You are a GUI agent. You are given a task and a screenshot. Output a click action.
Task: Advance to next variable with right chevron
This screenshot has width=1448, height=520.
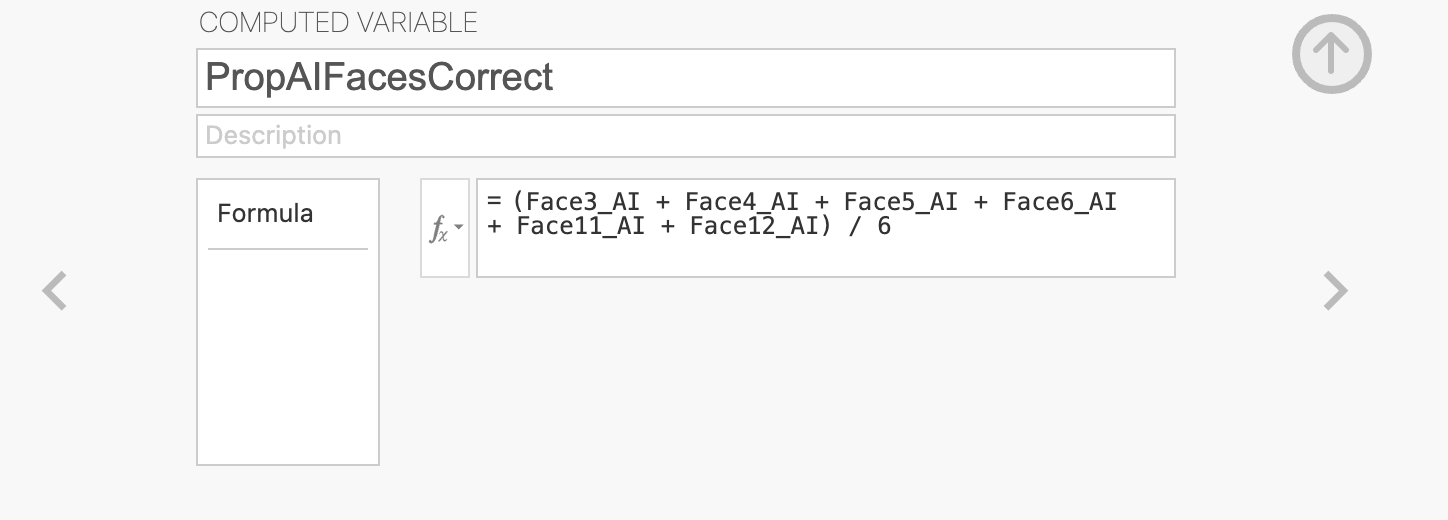pyautogui.click(x=1335, y=291)
